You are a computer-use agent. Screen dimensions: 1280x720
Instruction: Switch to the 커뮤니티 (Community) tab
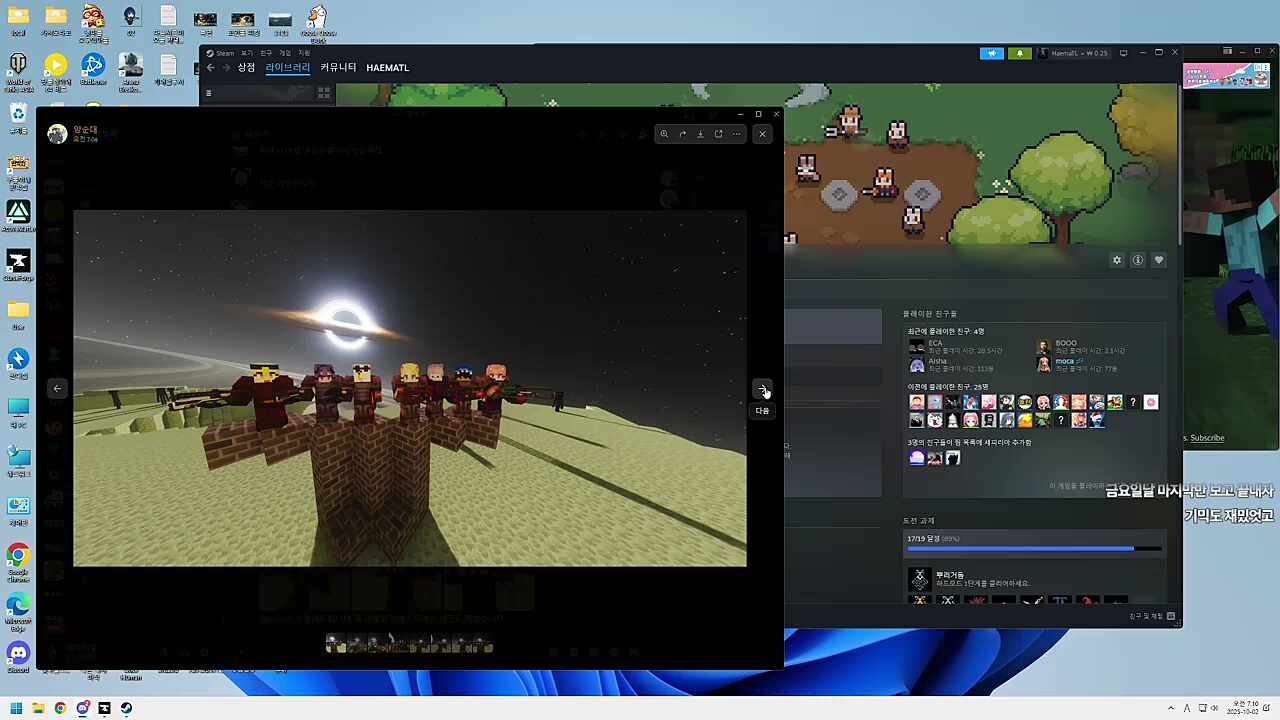[x=338, y=68]
